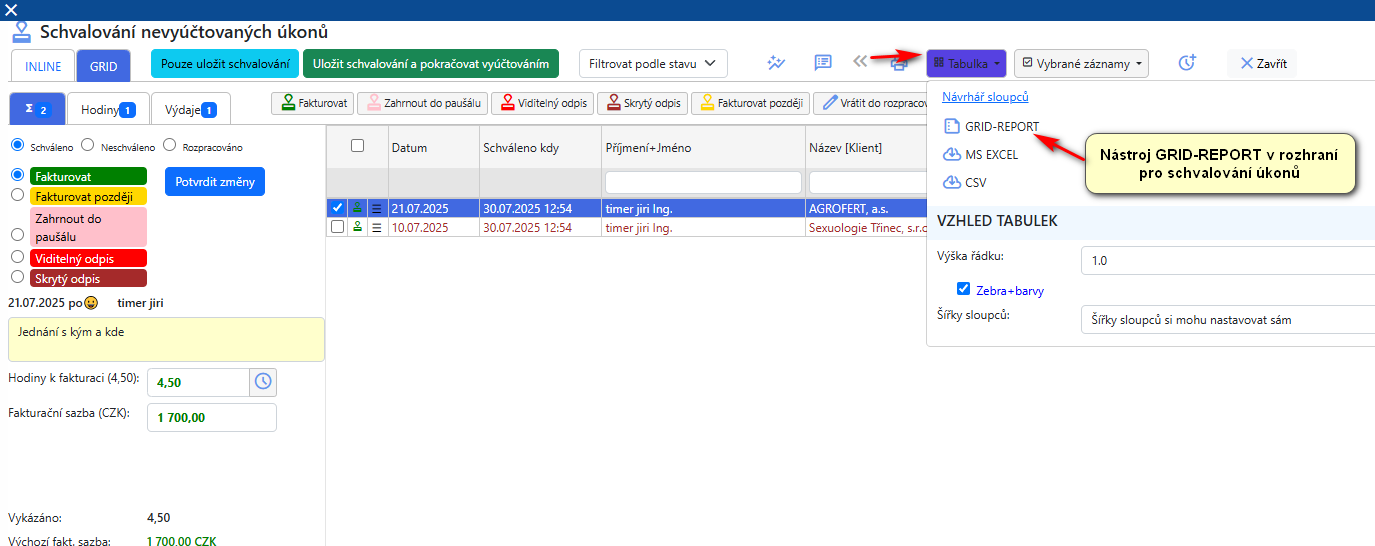Click the clock-plus icon beside Vybrané záznamy
Viewport: 1375px width, 546px height.
click(1187, 63)
